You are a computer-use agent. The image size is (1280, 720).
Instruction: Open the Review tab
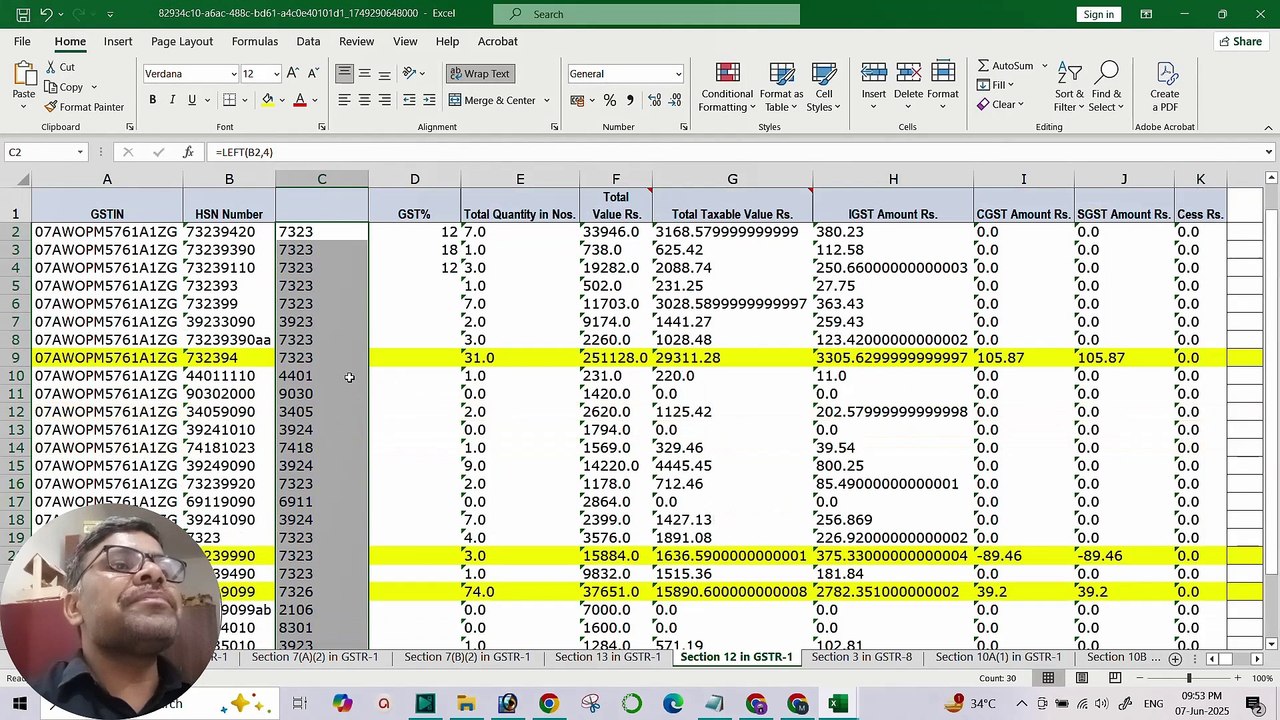(x=356, y=41)
